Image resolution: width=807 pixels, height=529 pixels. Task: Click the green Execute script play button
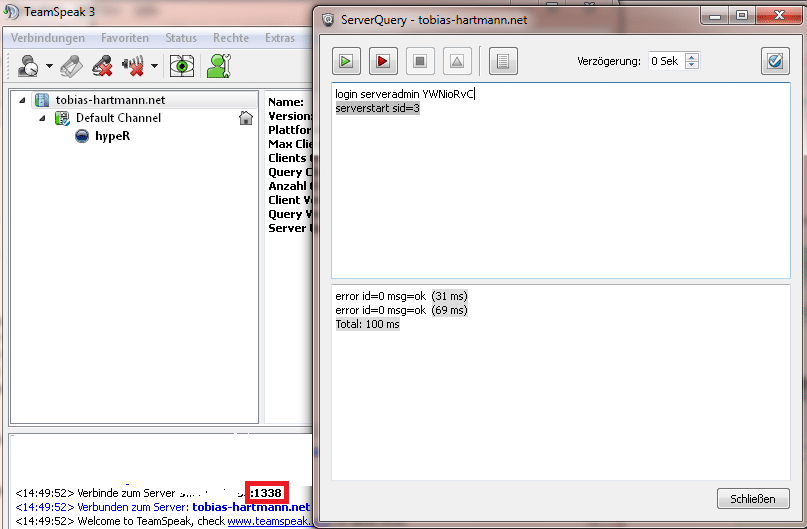coord(346,61)
